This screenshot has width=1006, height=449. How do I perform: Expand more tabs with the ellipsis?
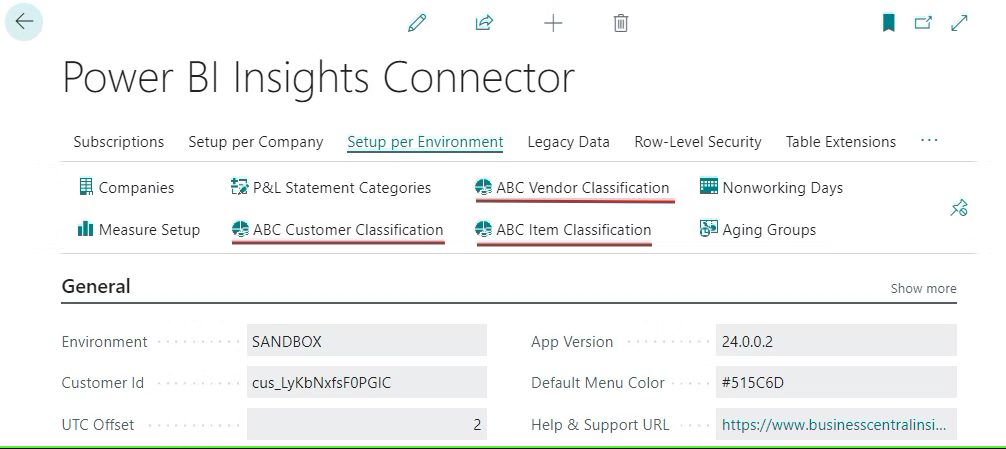point(929,141)
